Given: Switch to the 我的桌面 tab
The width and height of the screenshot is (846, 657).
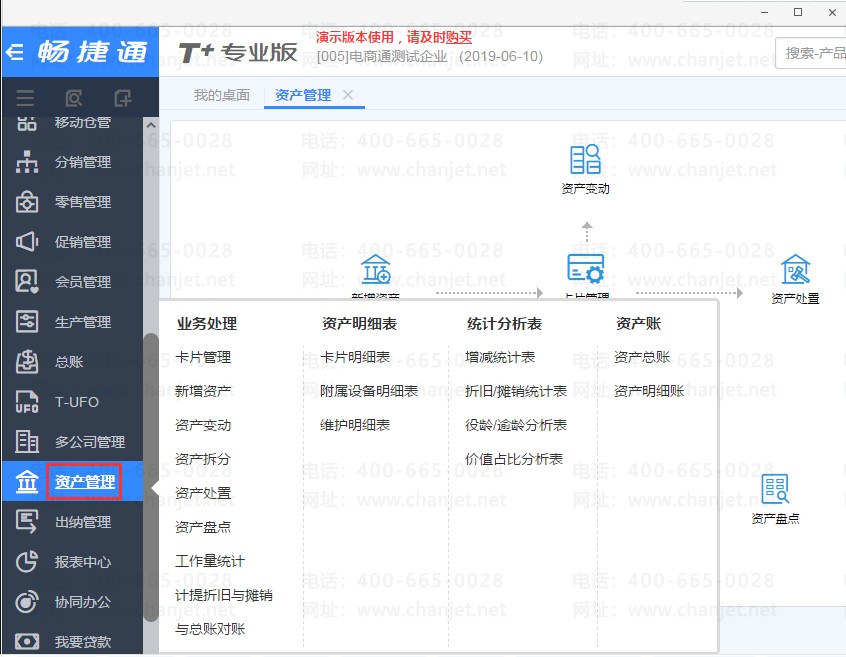Looking at the screenshot, I should pos(222,95).
